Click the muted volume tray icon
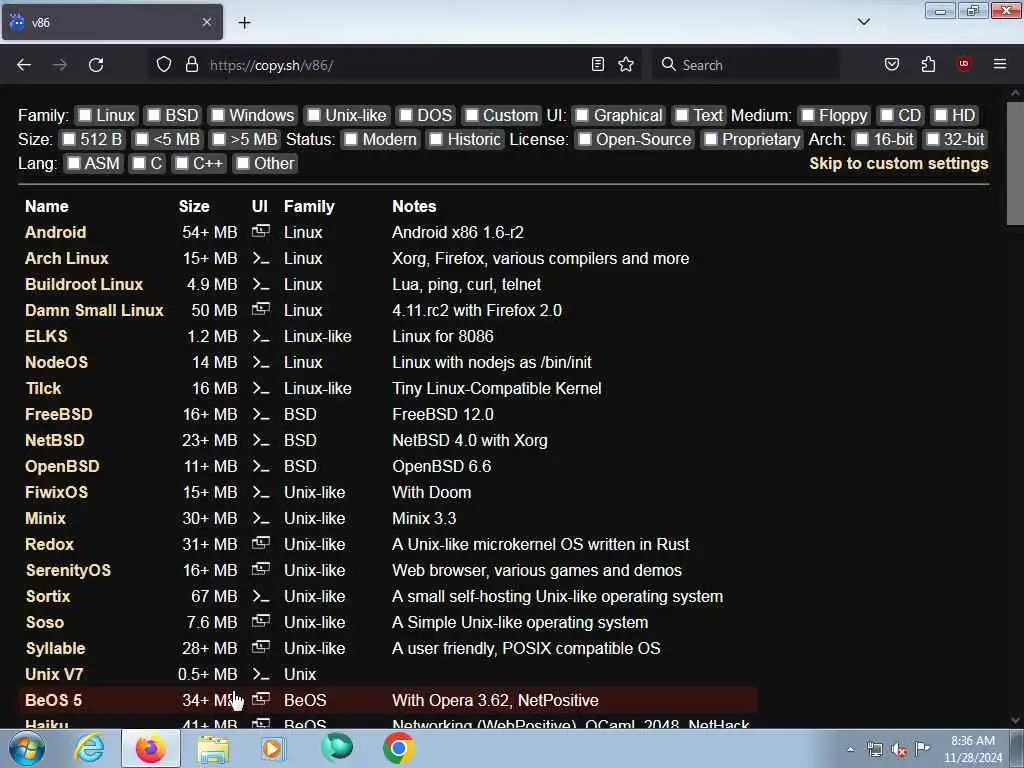Image resolution: width=1024 pixels, height=768 pixels. (899, 750)
